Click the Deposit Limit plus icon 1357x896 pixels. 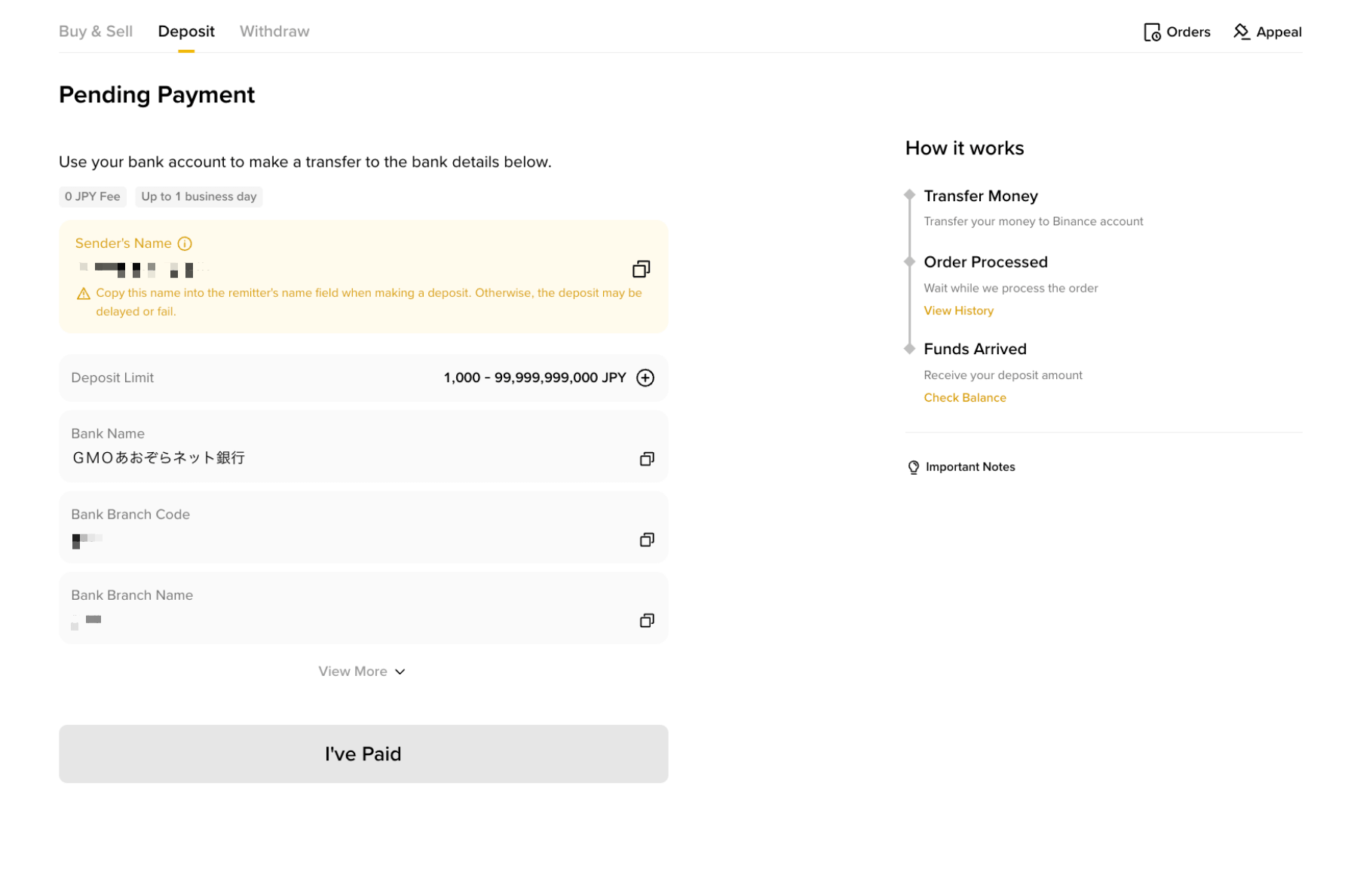coord(645,378)
